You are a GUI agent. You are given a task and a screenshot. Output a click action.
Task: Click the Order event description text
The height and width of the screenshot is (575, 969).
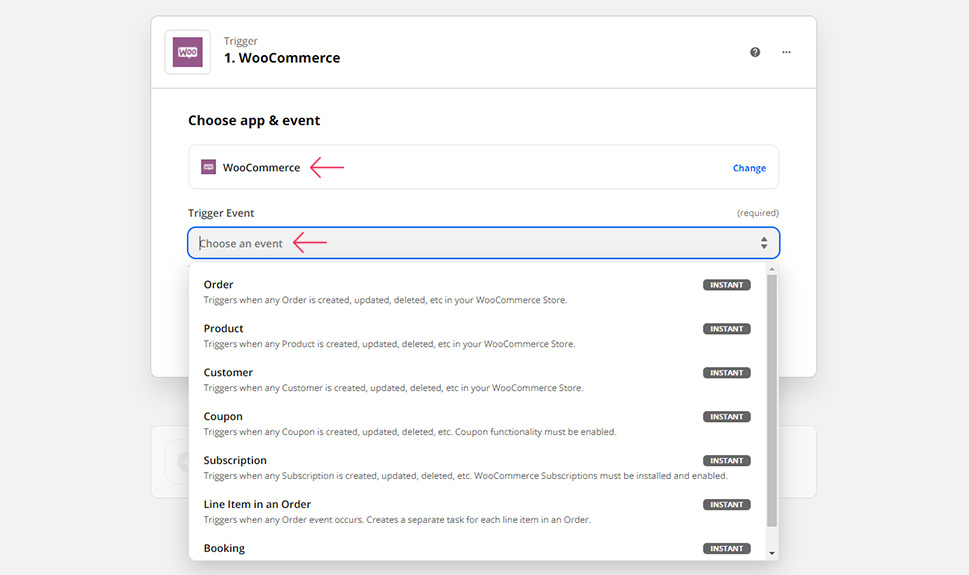385,300
